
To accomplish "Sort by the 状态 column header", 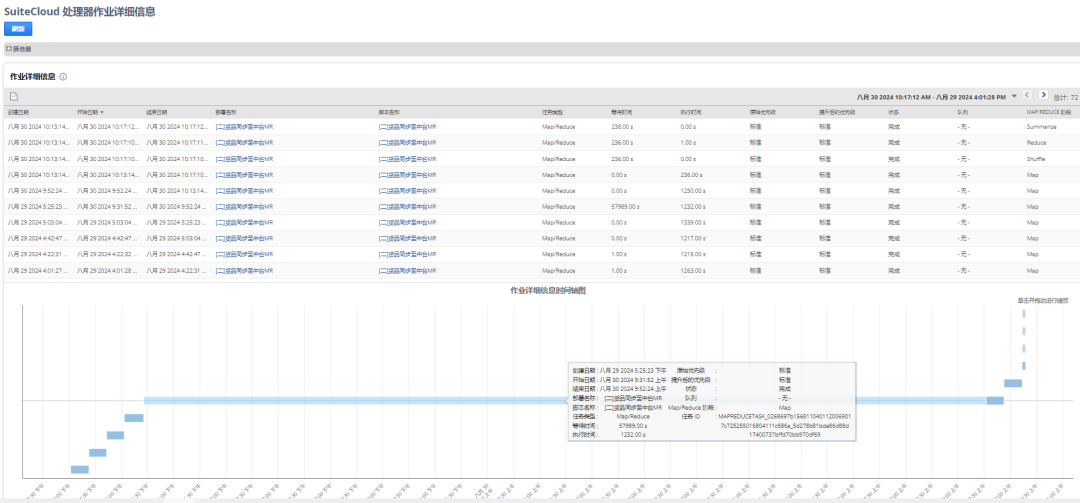I will [x=894, y=112].
